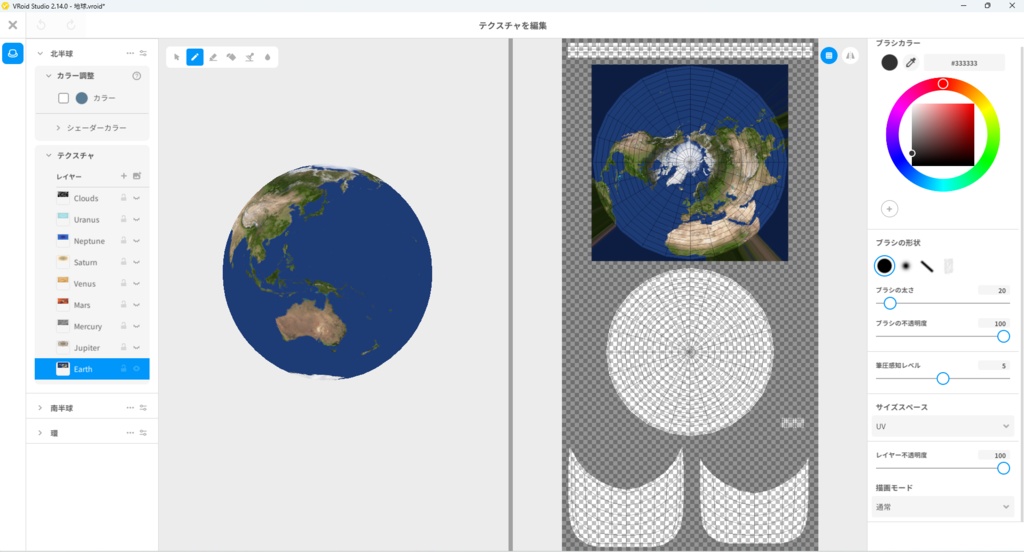1024x552 pixels.
Task: Enable the カラー checkbox
Action: [x=63, y=98]
